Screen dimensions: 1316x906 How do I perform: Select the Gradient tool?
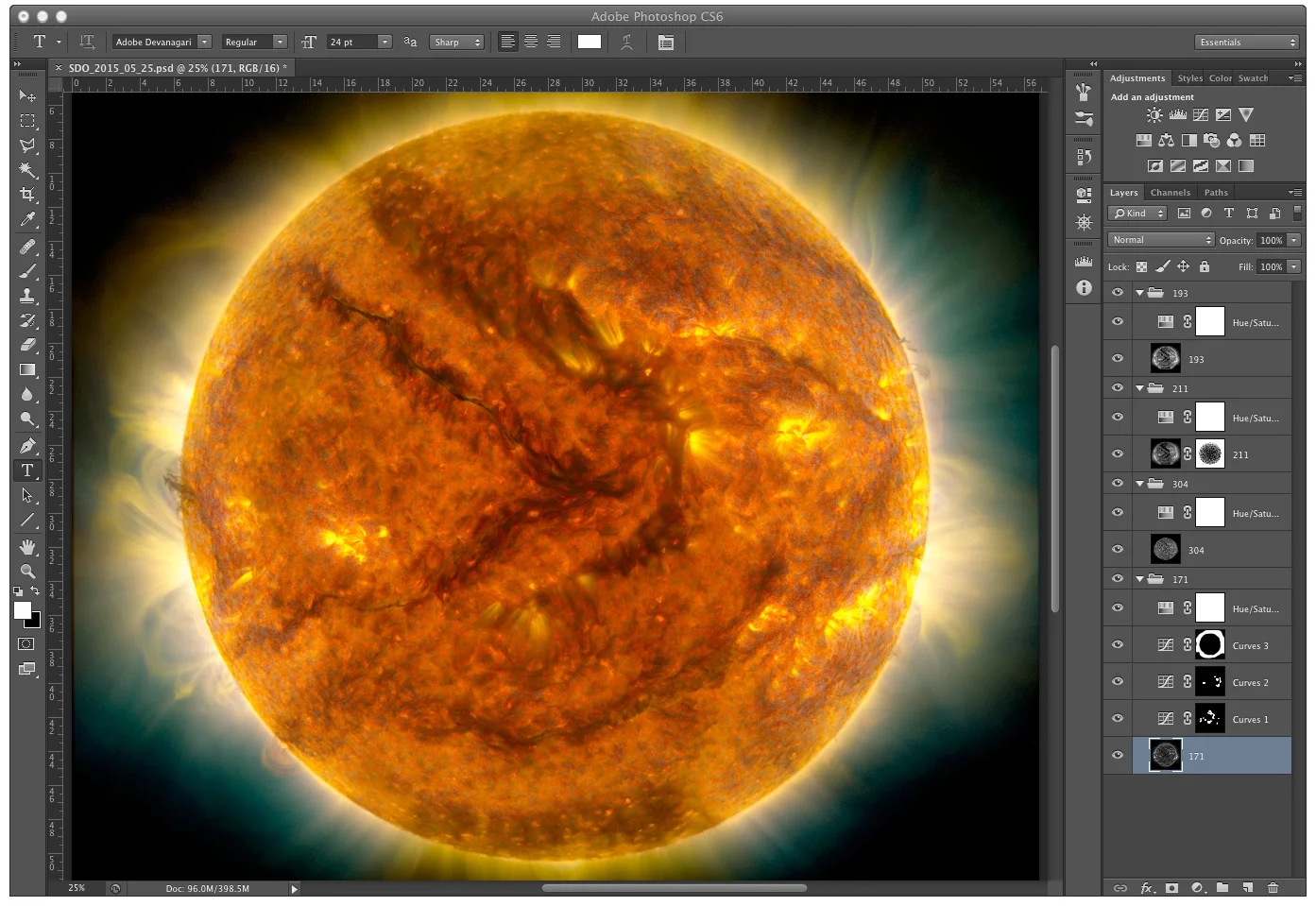[27, 369]
